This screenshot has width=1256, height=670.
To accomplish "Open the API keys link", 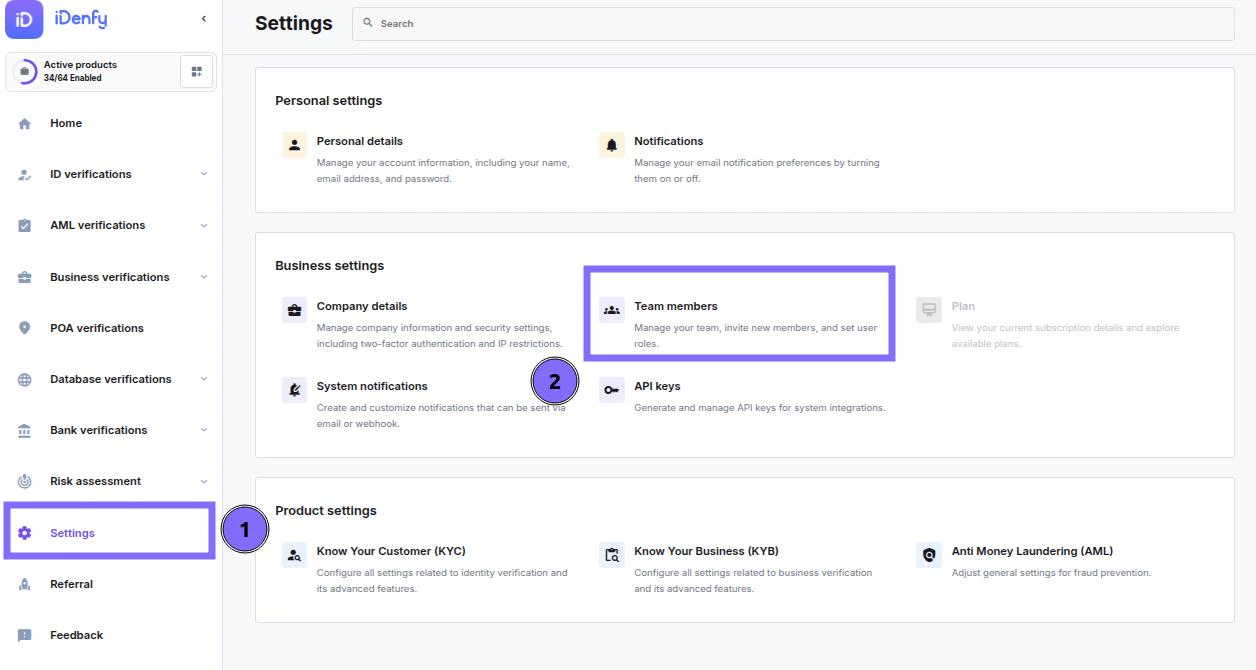I will pyautogui.click(x=657, y=386).
